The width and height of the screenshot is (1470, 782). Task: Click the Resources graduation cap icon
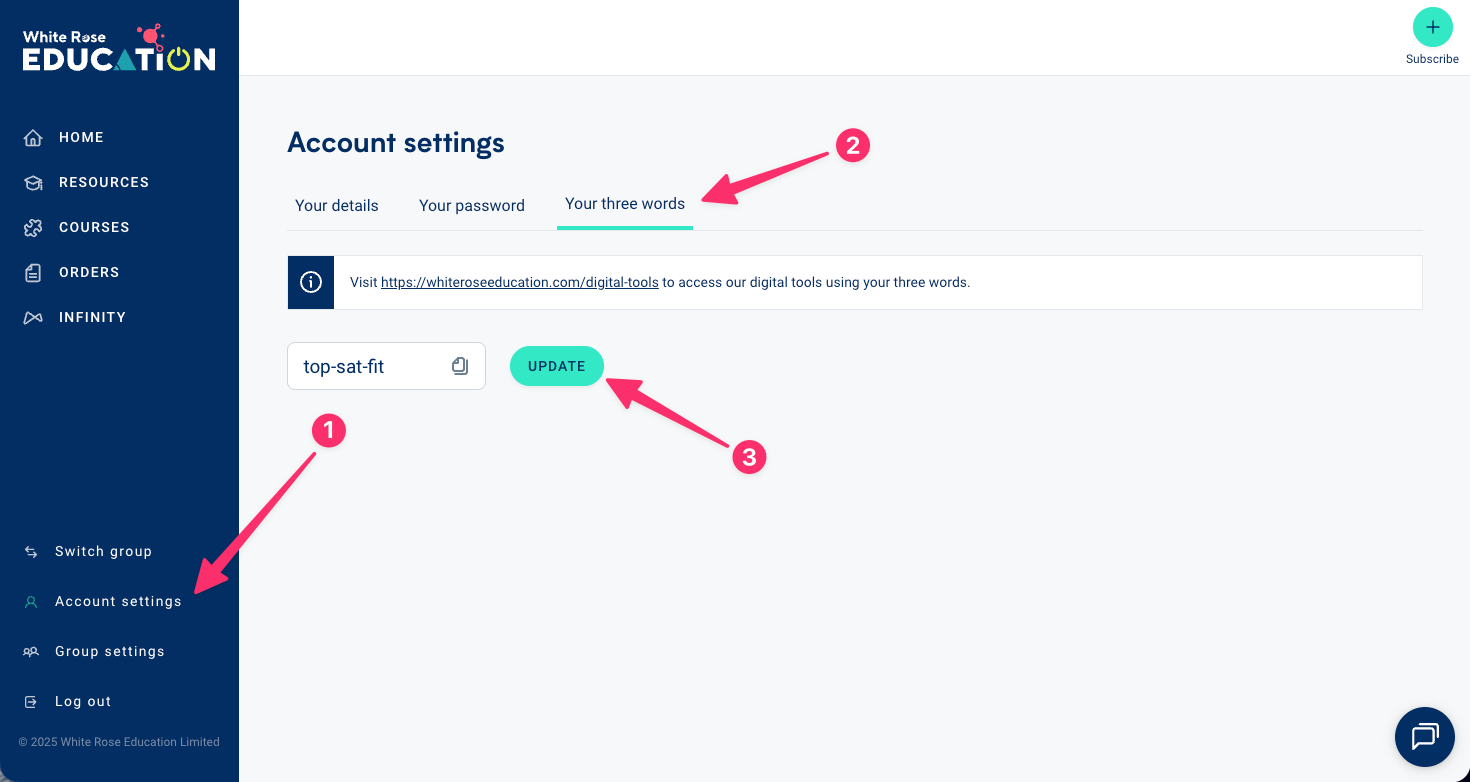point(33,183)
